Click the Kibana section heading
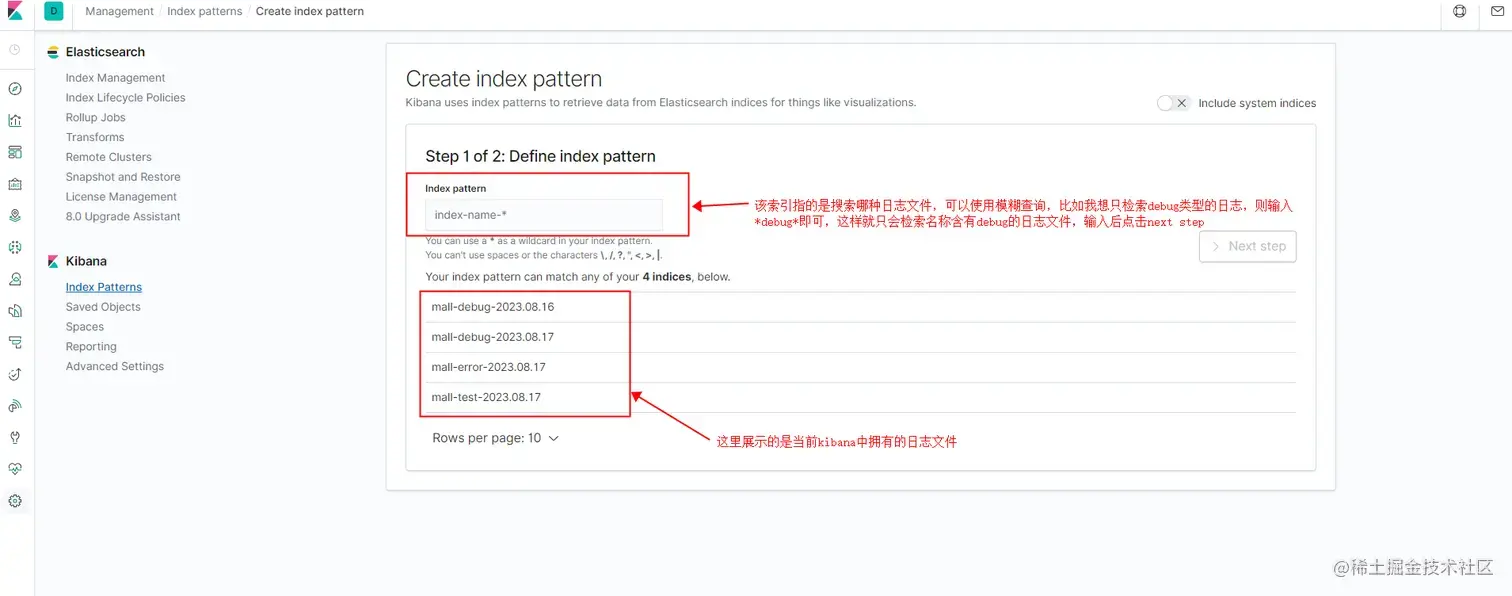Image resolution: width=1512 pixels, height=596 pixels. (x=86, y=261)
